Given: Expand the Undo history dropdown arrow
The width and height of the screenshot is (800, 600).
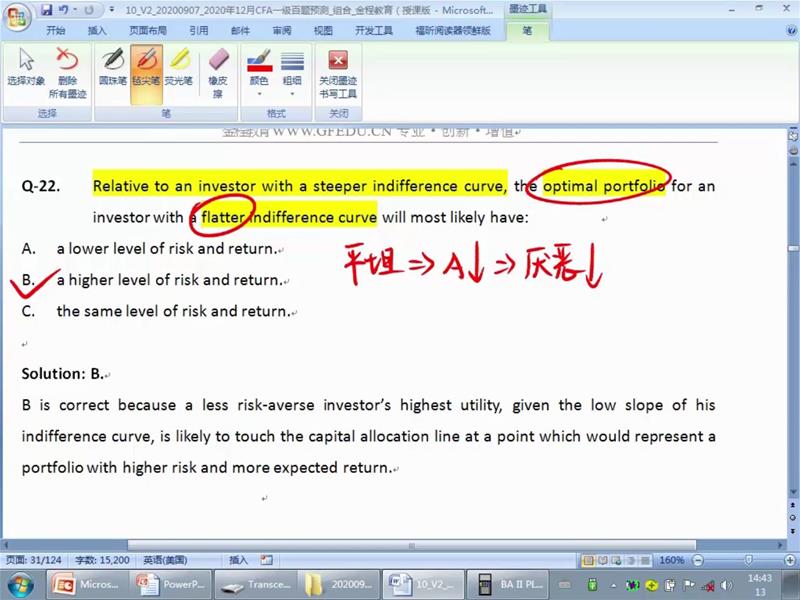Looking at the screenshot, I should coord(76,10).
